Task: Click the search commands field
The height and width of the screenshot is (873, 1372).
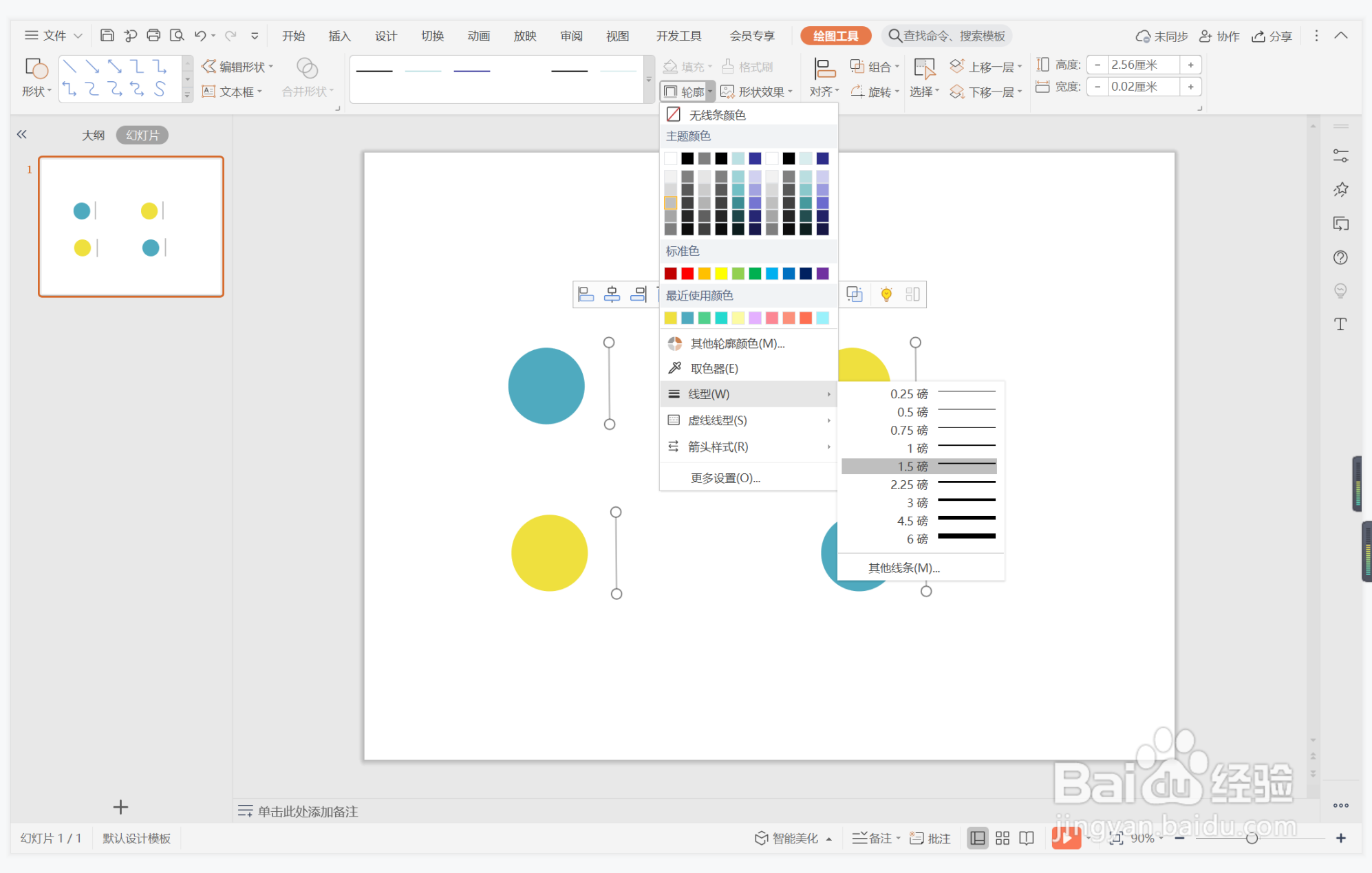Action: pos(947,36)
